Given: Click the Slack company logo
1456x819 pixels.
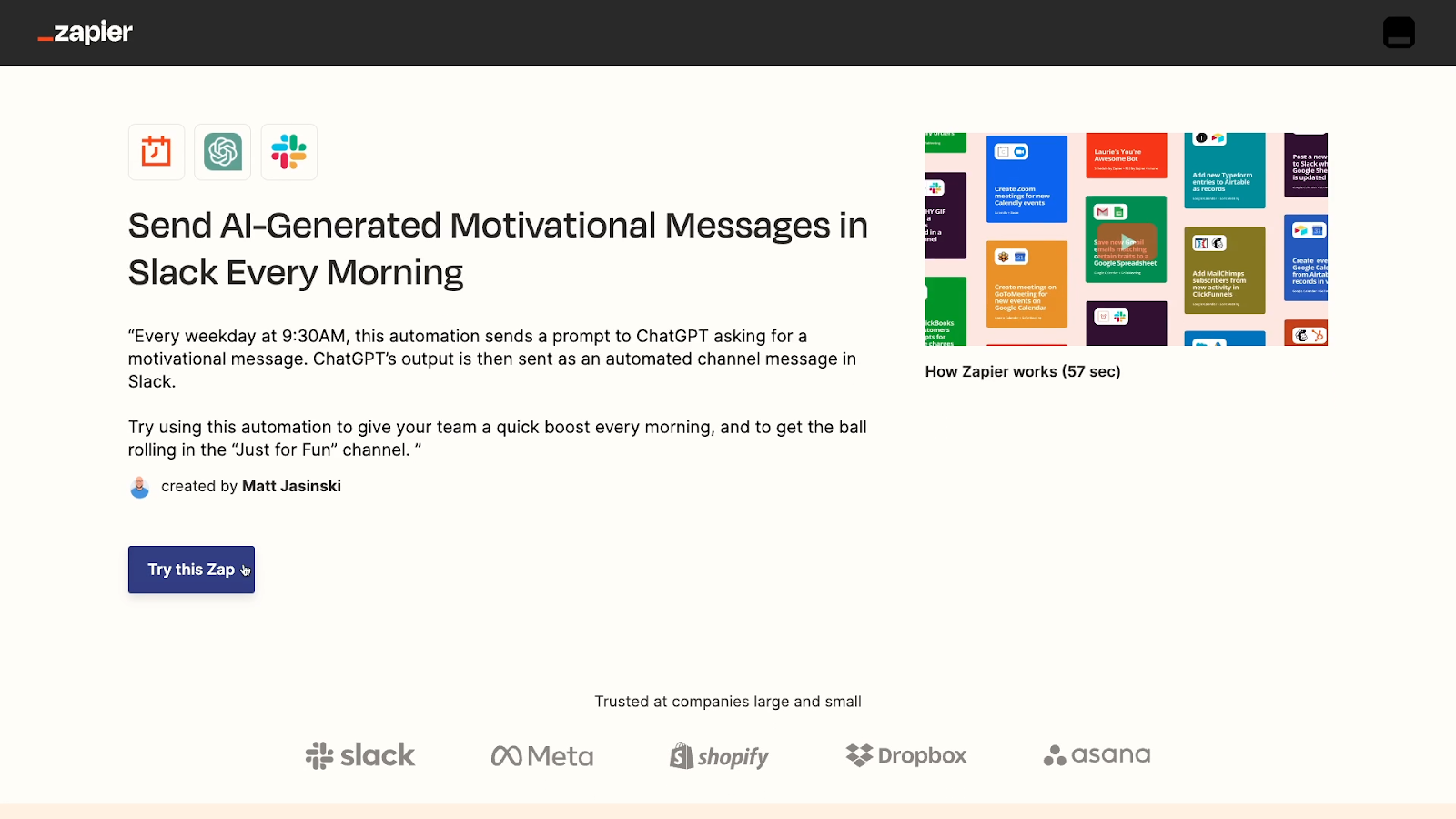Looking at the screenshot, I should point(360,755).
